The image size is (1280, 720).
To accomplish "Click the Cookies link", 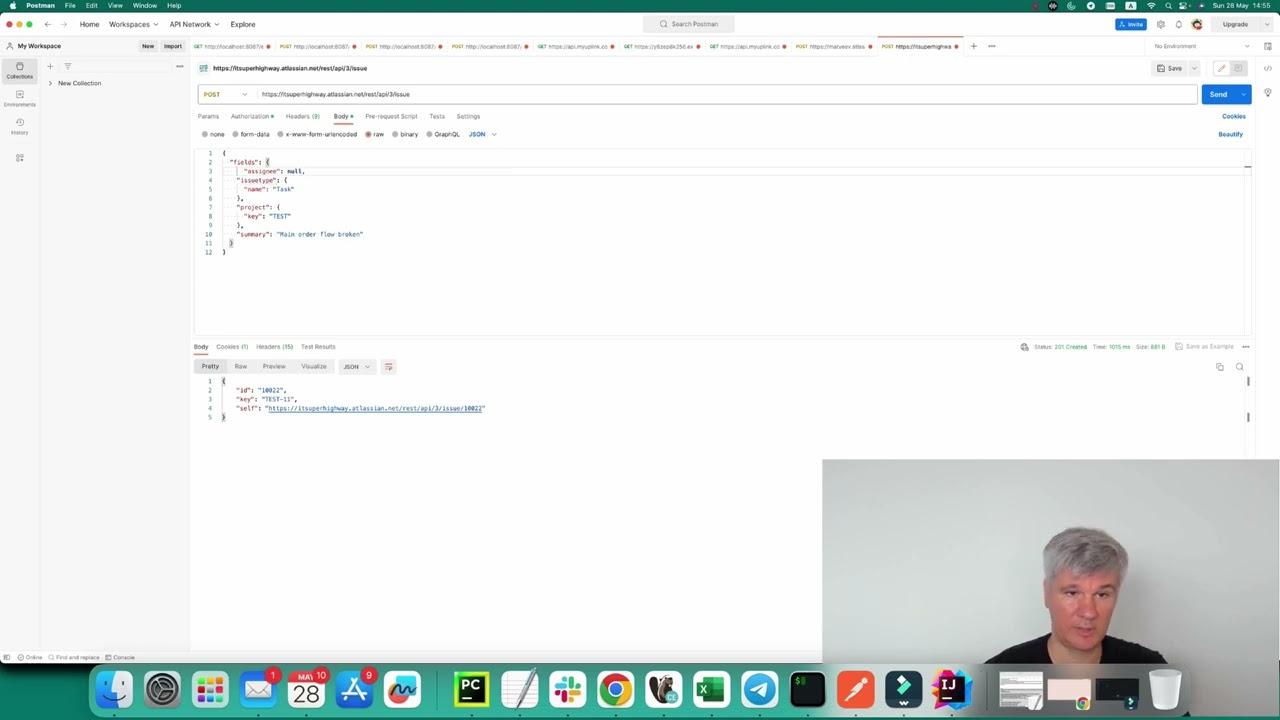I will click(1233, 116).
